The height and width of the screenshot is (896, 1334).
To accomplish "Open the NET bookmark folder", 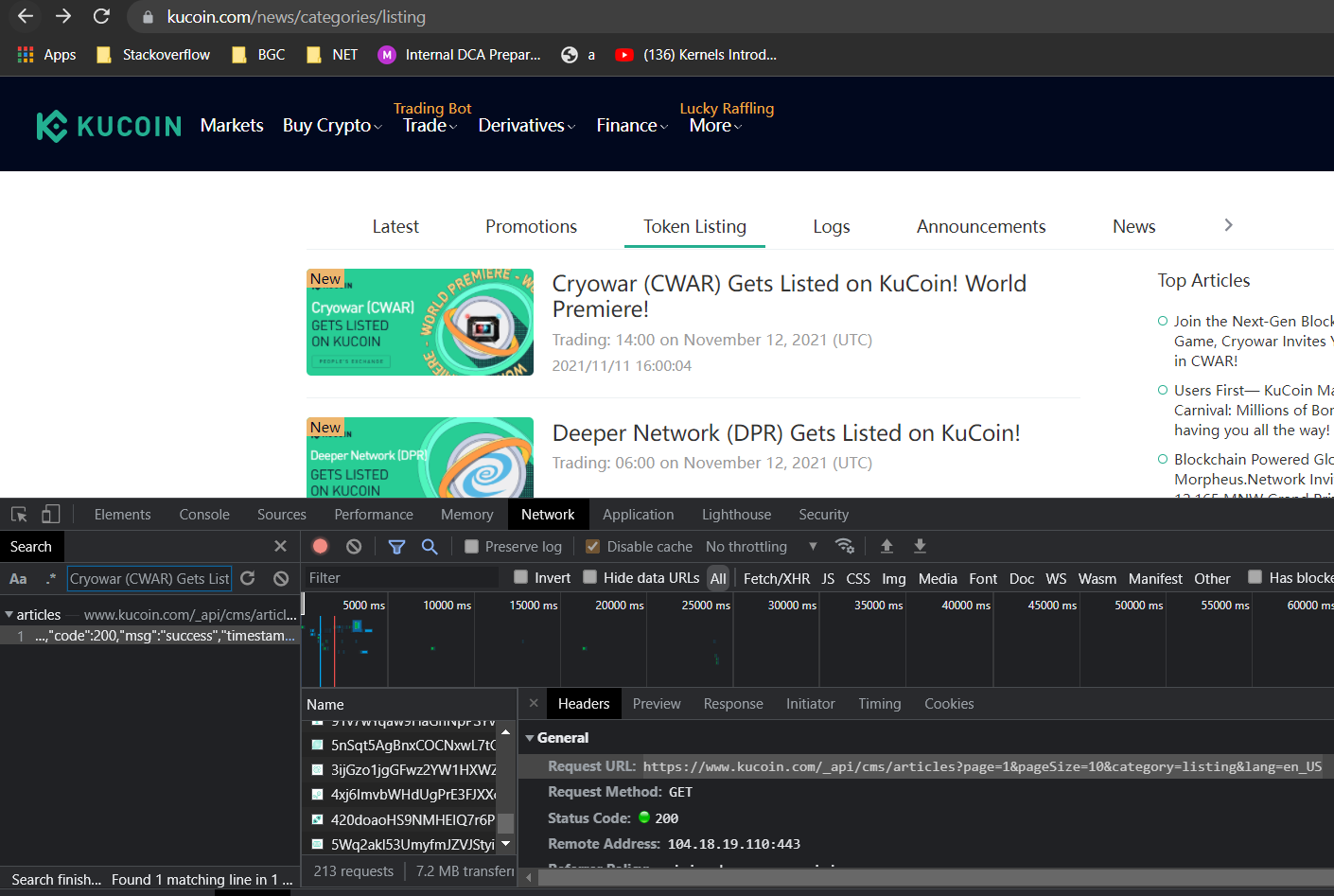I will coord(332,55).
